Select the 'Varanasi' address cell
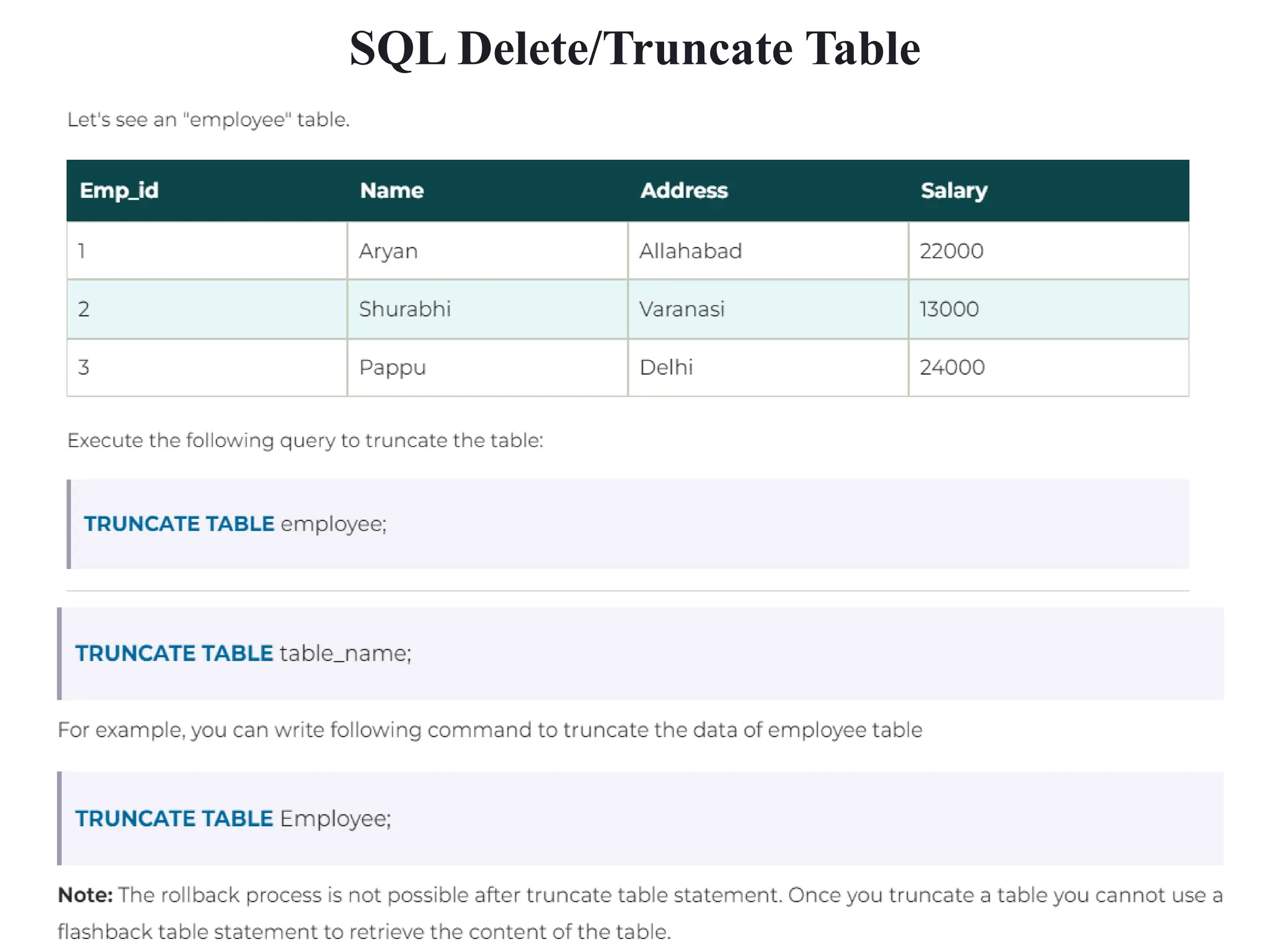The image size is (1270, 952). 768,309
